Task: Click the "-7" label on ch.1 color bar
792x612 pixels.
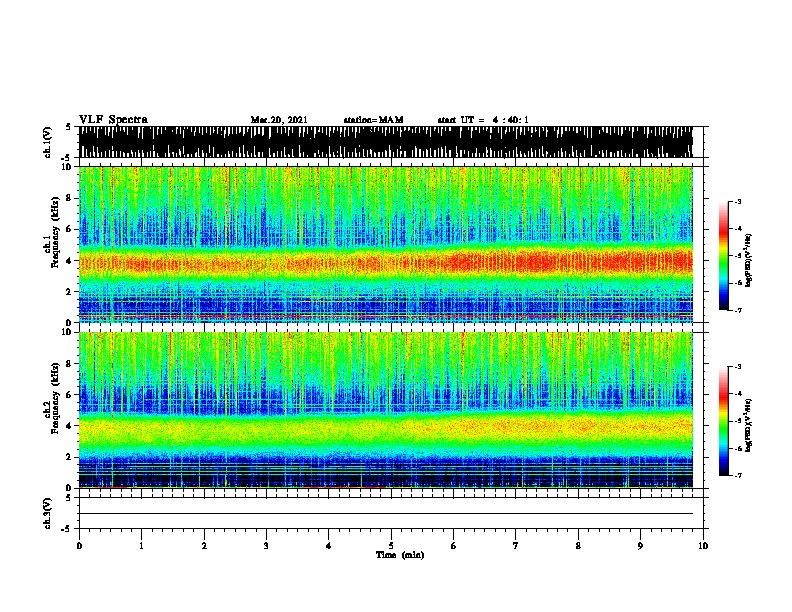Action: point(738,310)
